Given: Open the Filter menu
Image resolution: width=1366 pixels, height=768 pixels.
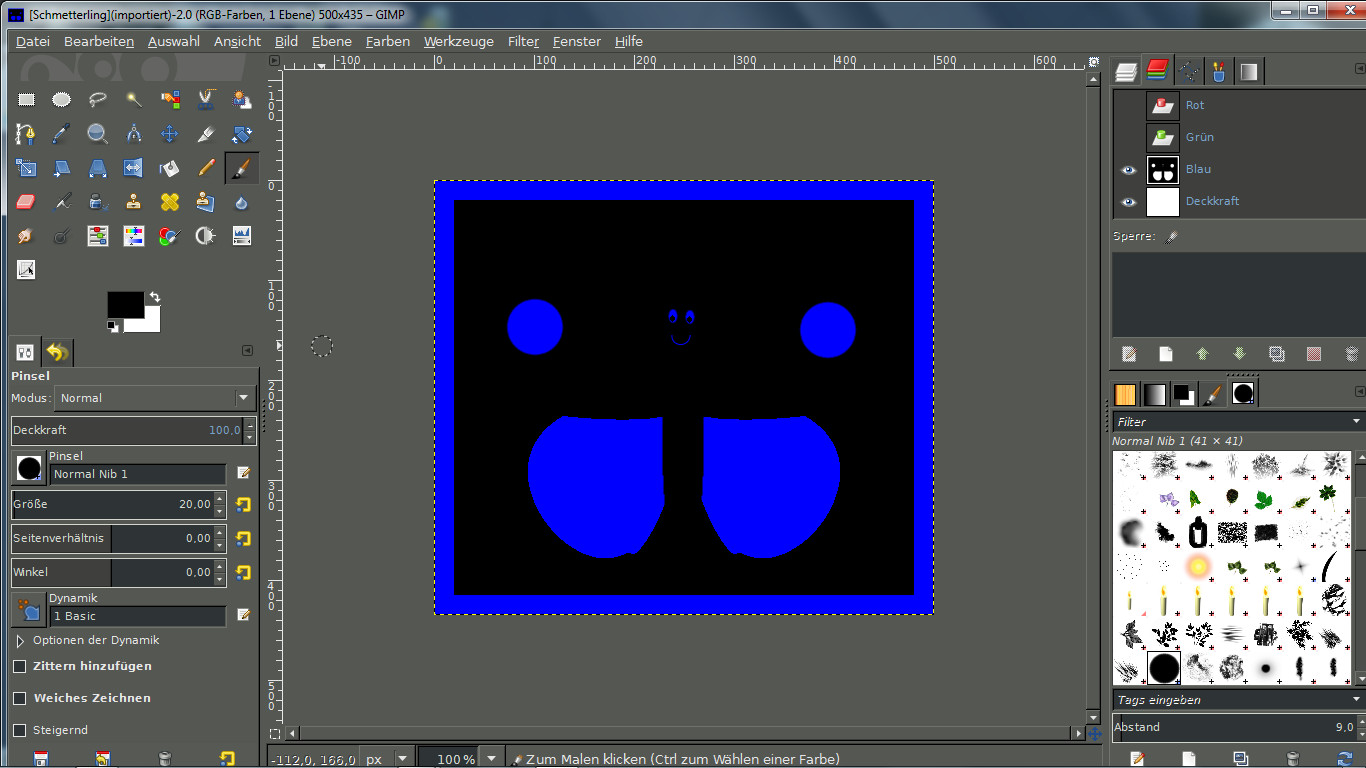Looking at the screenshot, I should coord(523,41).
